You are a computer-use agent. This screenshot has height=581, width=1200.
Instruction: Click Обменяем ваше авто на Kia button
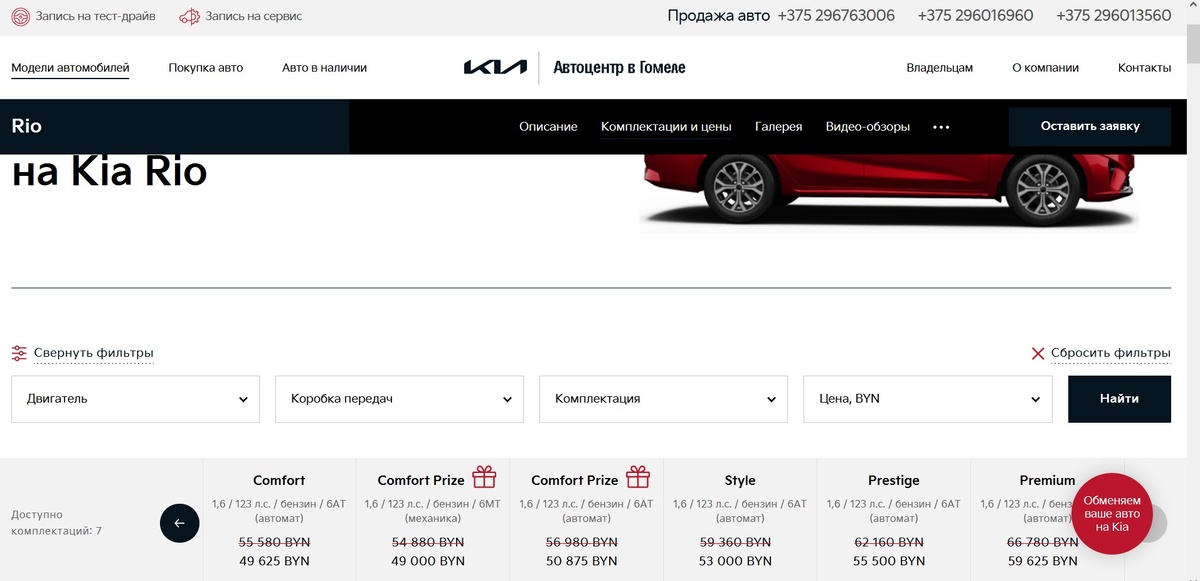tap(1112, 514)
